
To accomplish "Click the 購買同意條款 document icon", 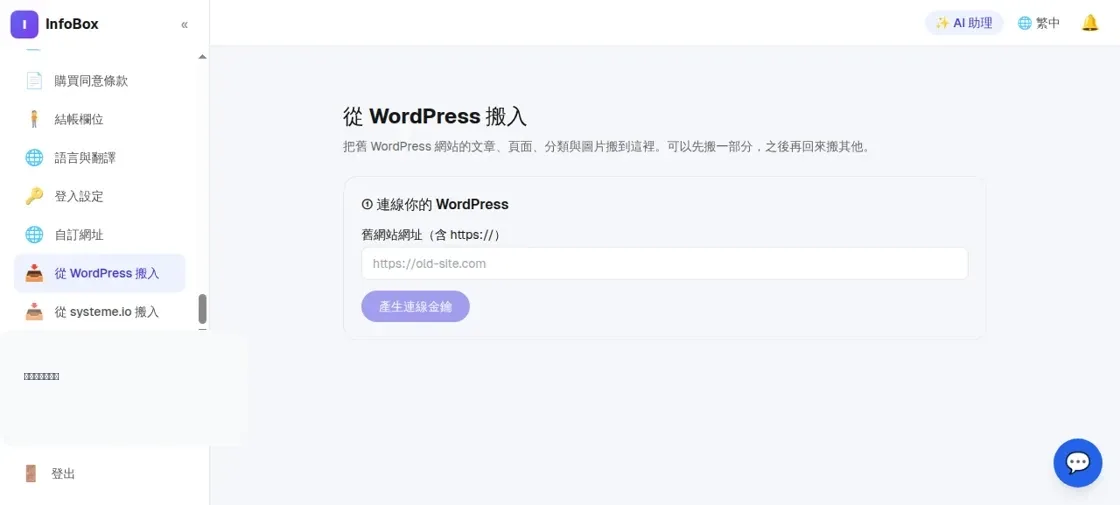I will click(34, 81).
